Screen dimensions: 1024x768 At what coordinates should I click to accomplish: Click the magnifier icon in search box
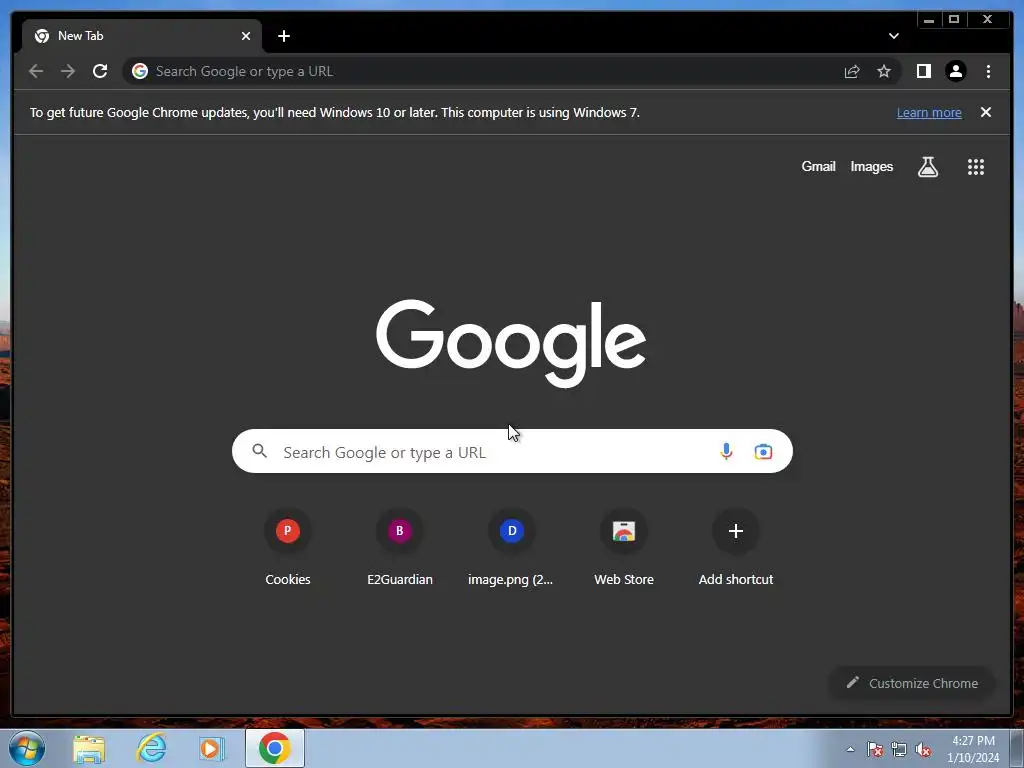click(259, 451)
